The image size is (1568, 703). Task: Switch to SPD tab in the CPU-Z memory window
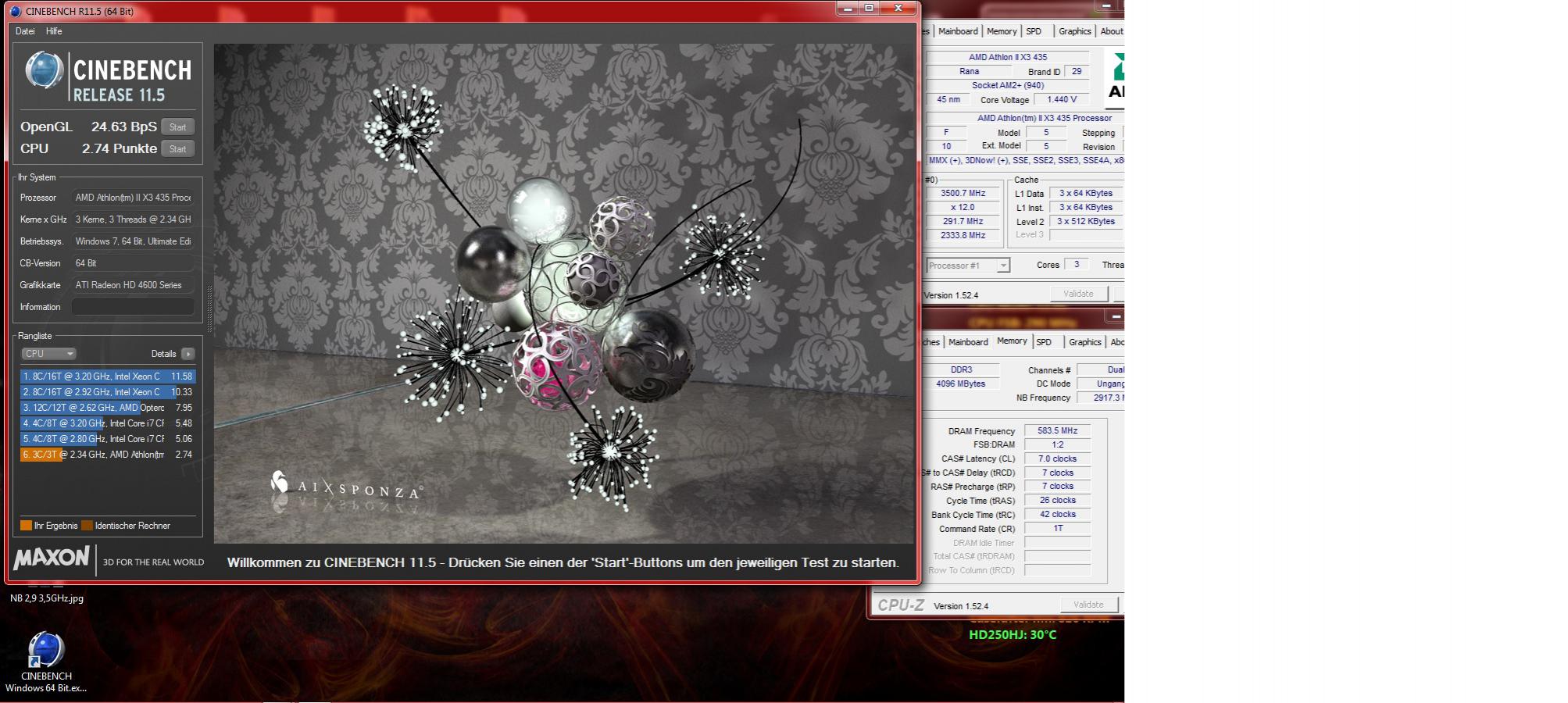(x=1044, y=342)
